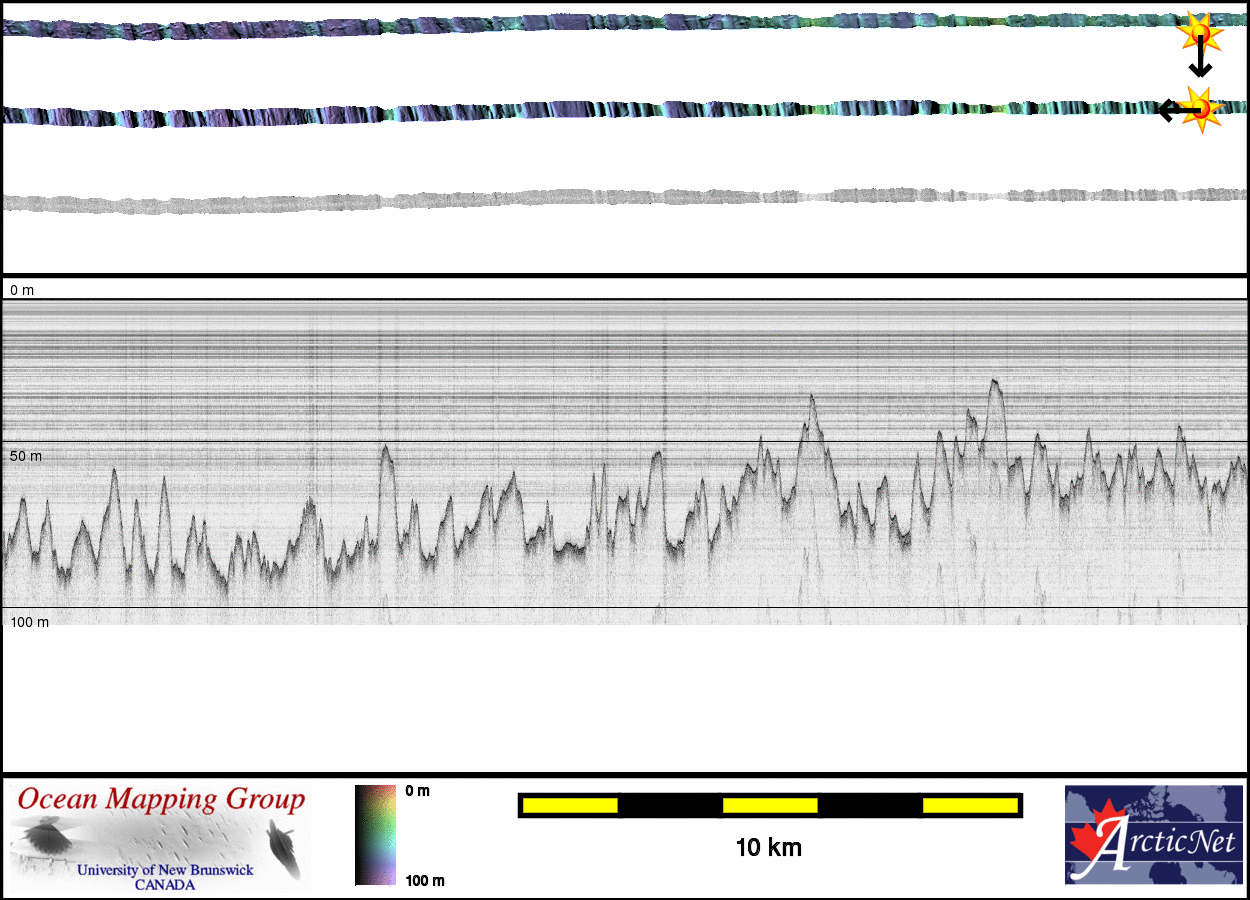
Task: Click the depth color legend swatch
Action: point(375,835)
